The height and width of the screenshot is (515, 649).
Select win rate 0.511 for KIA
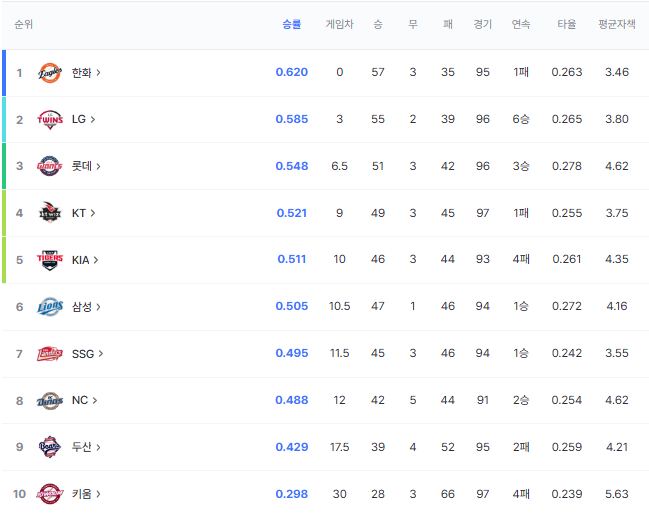tap(292, 259)
